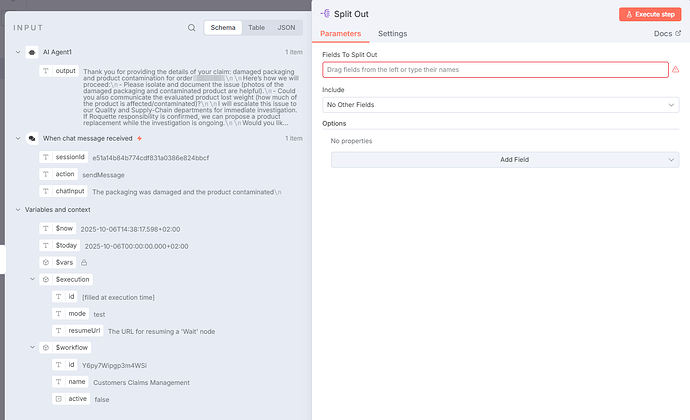
Task: Collapse the AI Agent1 section
Action: tap(18, 51)
